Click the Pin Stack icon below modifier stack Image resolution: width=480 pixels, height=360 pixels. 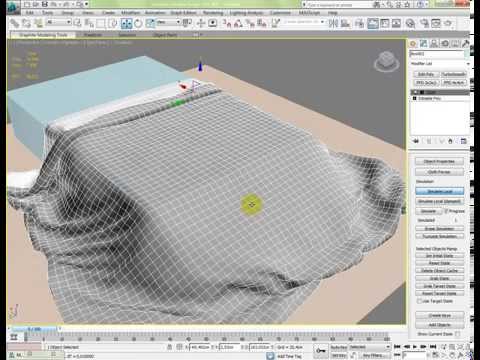coord(416,141)
